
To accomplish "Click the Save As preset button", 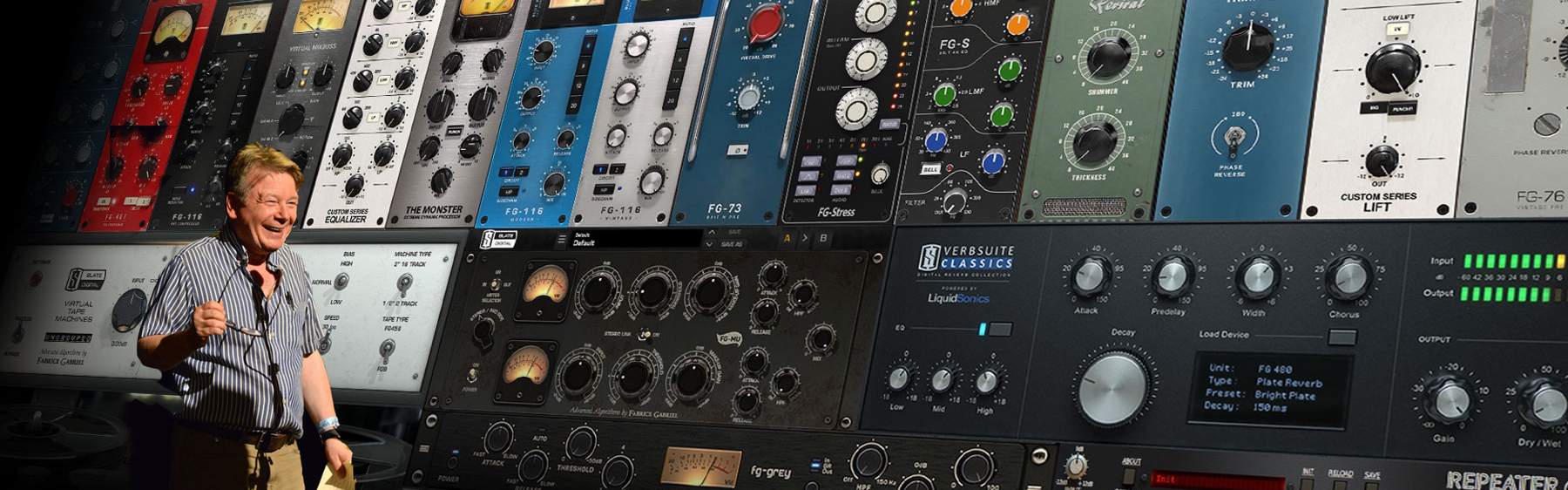I will point(733,244).
